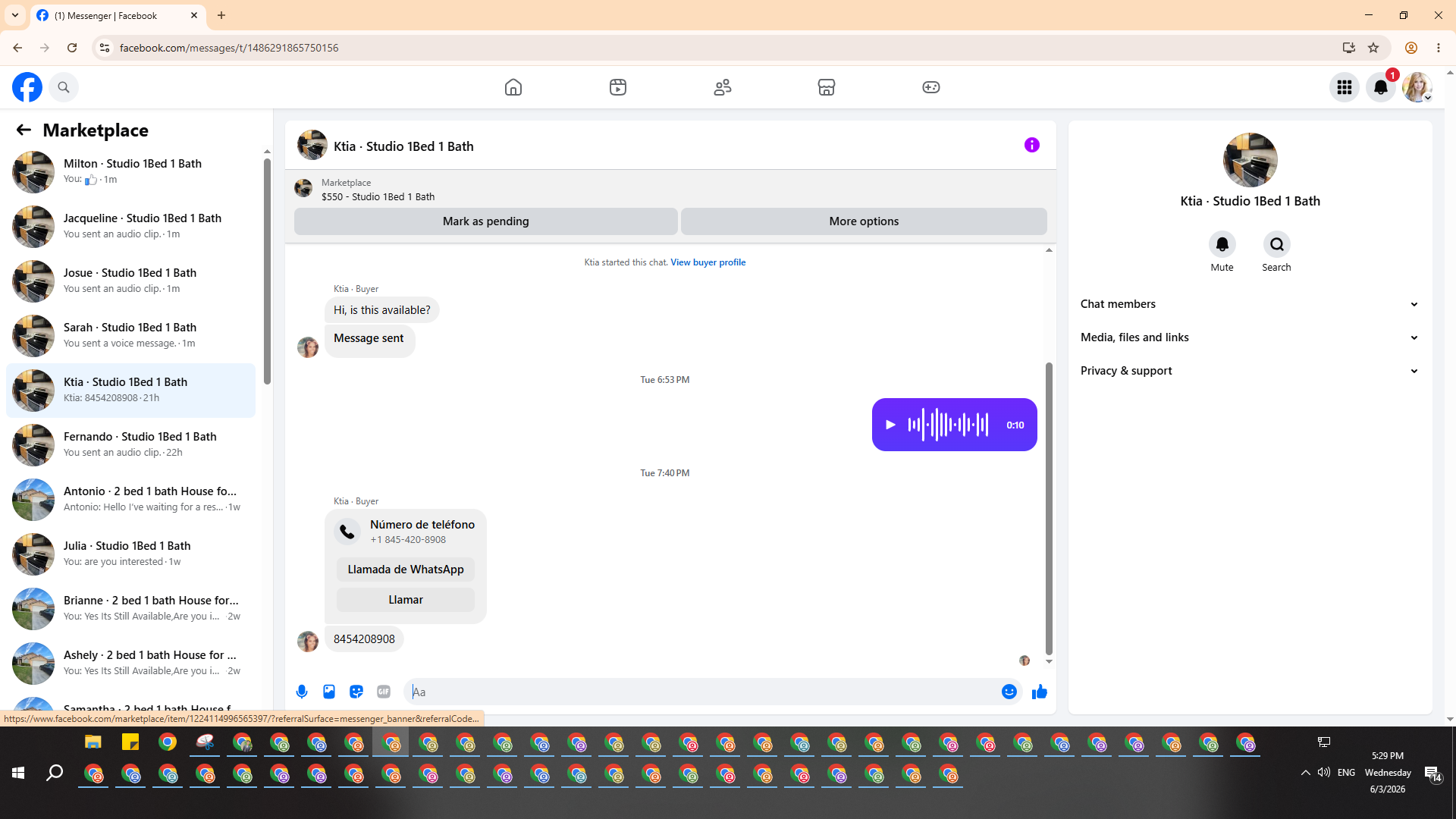
Task: Open the Facebook menu grid icon
Action: pos(1345,87)
